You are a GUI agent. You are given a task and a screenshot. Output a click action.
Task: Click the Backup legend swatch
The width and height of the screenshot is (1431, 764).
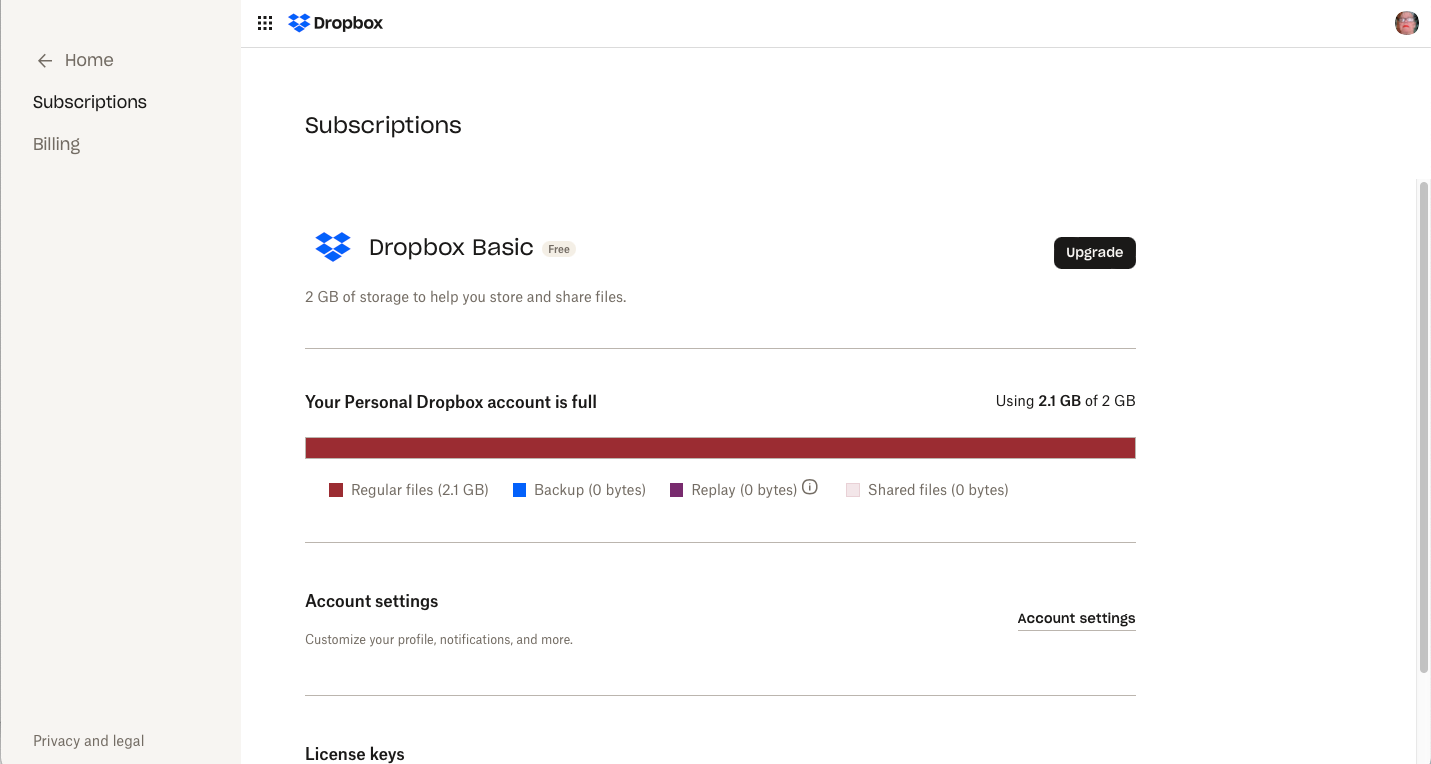tap(519, 489)
